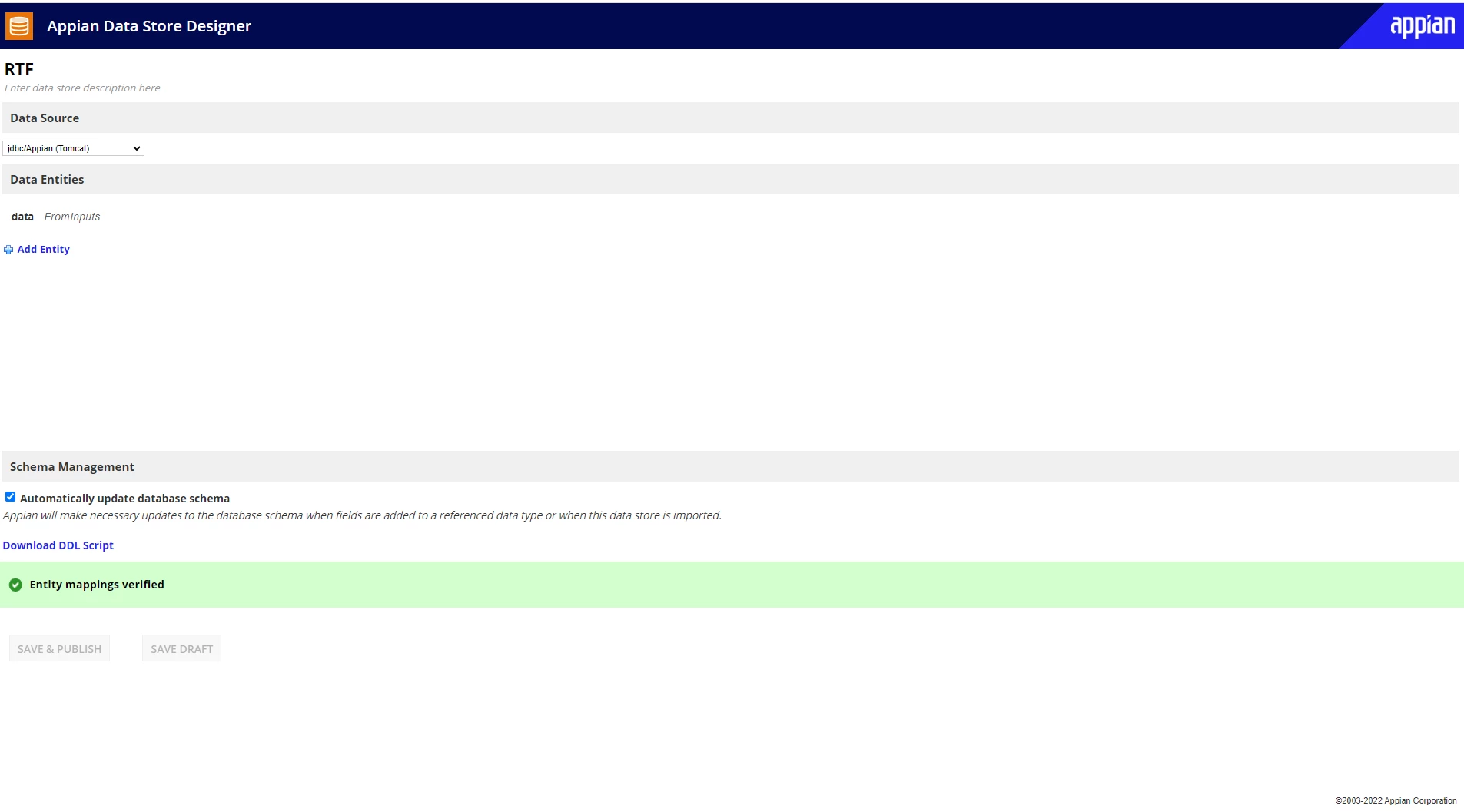The image size is (1464, 812).
Task: Select the data entity row
Action: pyautogui.click(x=55, y=217)
